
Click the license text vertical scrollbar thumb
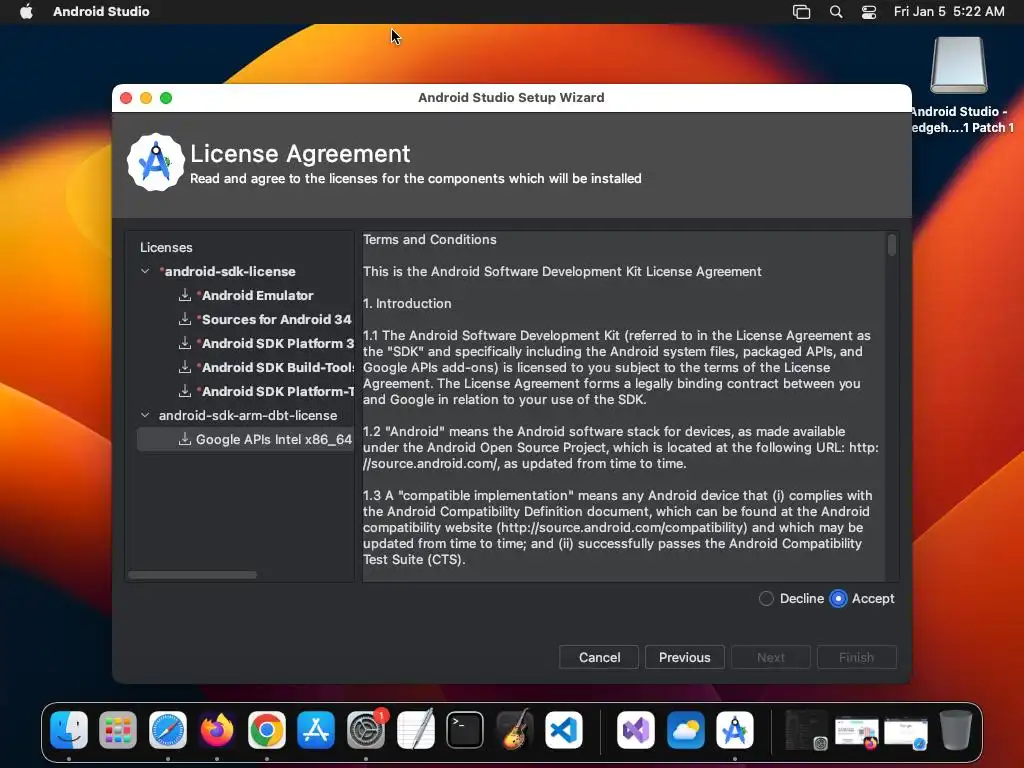(x=891, y=246)
